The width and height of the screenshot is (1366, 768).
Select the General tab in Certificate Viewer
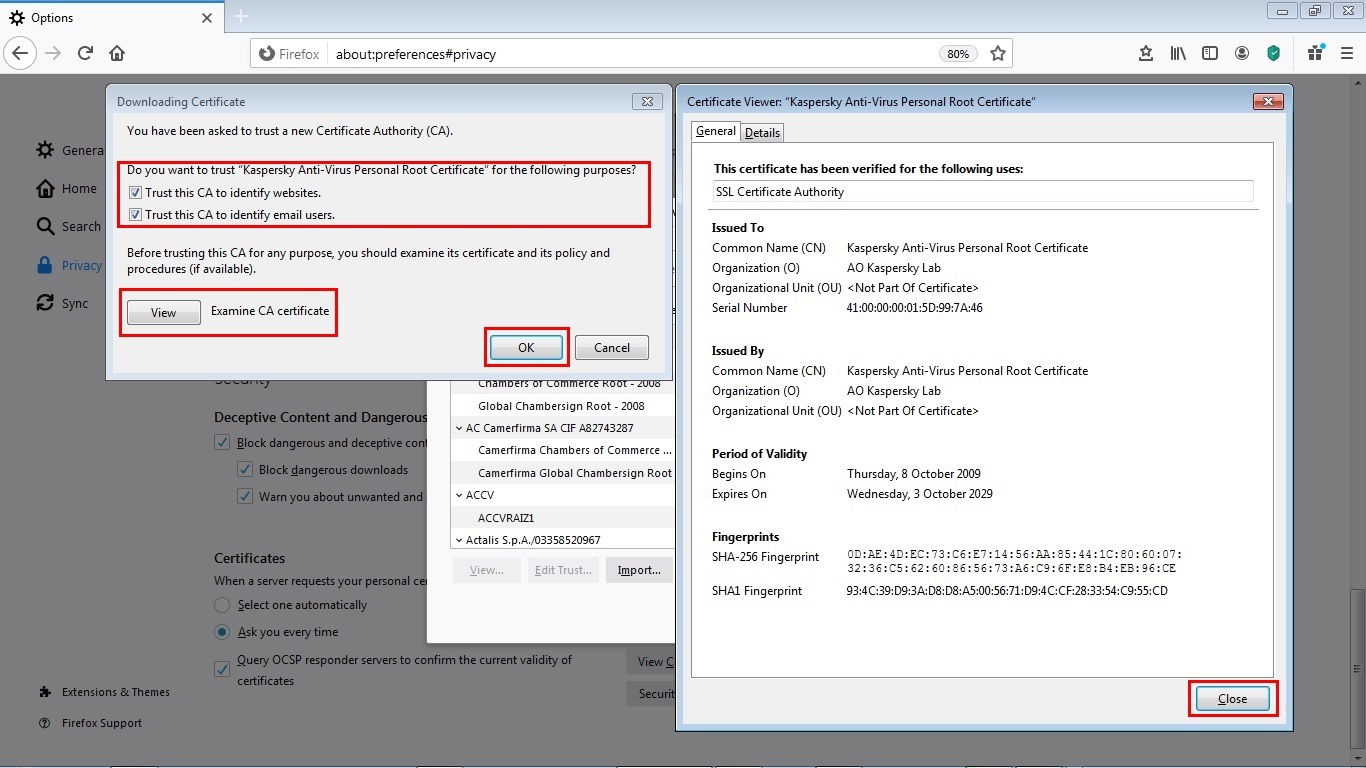716,131
